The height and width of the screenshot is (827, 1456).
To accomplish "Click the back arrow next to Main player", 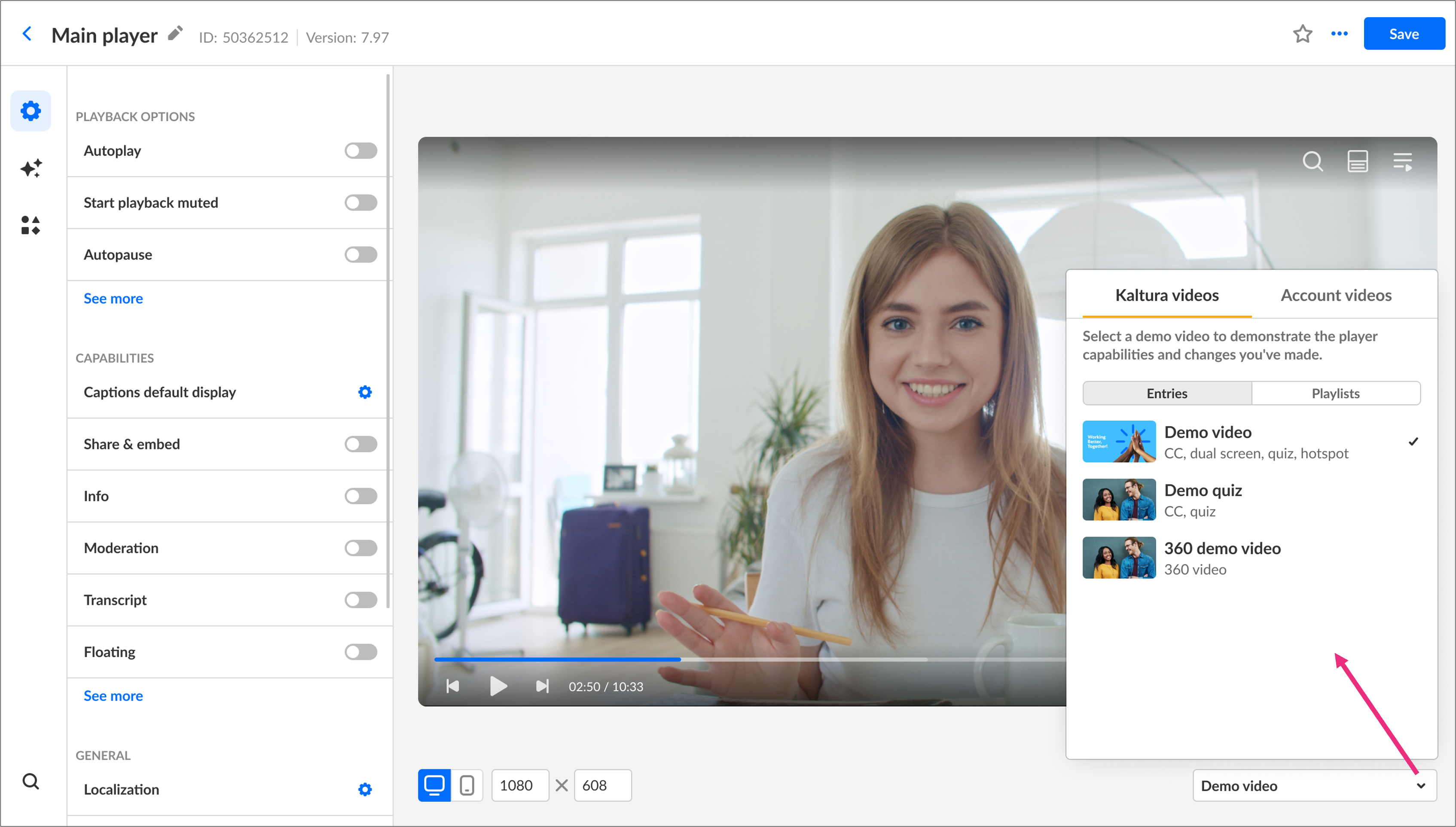I will click(x=27, y=34).
